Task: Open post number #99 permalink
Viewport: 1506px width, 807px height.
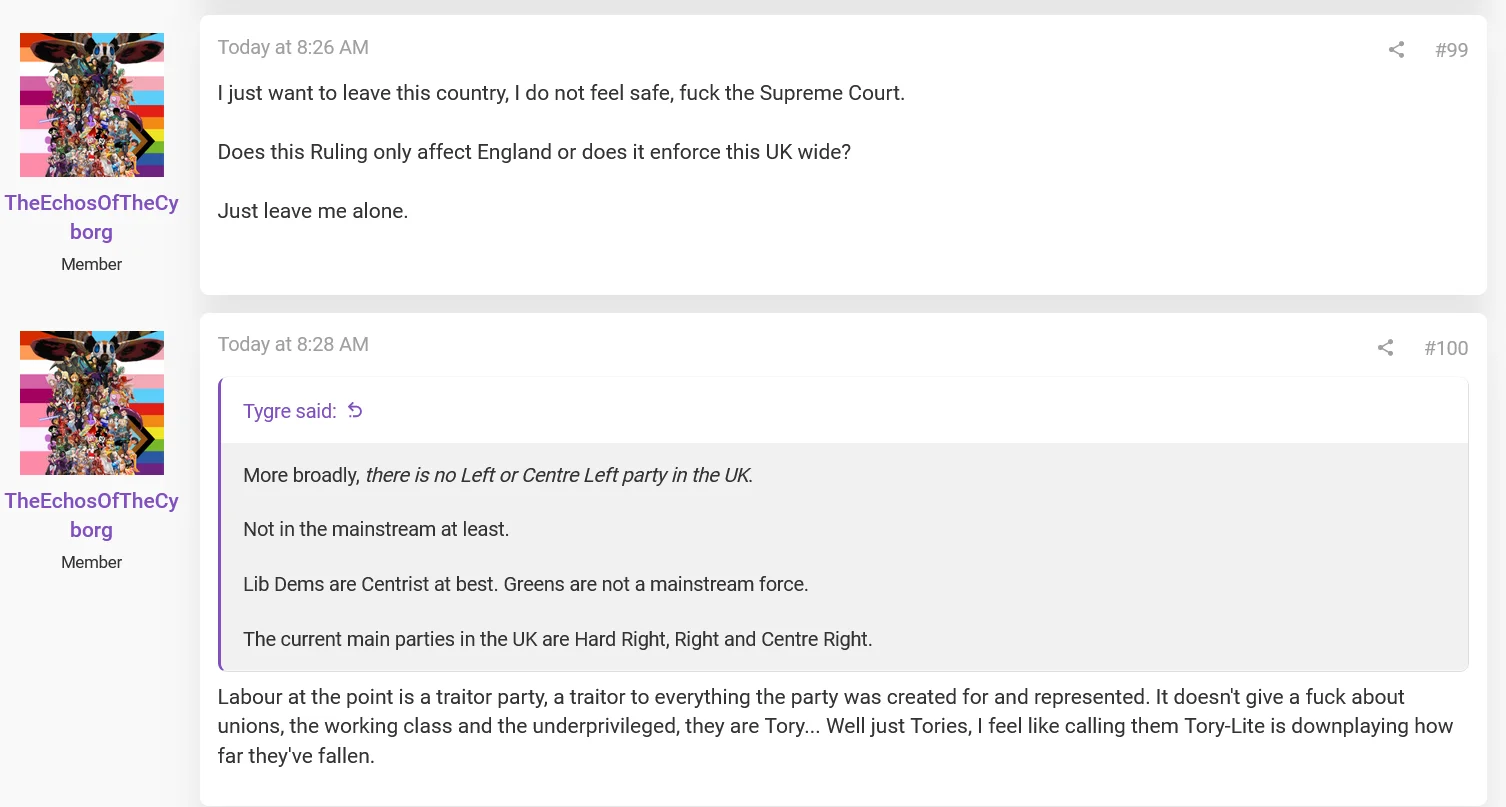Action: (1451, 50)
